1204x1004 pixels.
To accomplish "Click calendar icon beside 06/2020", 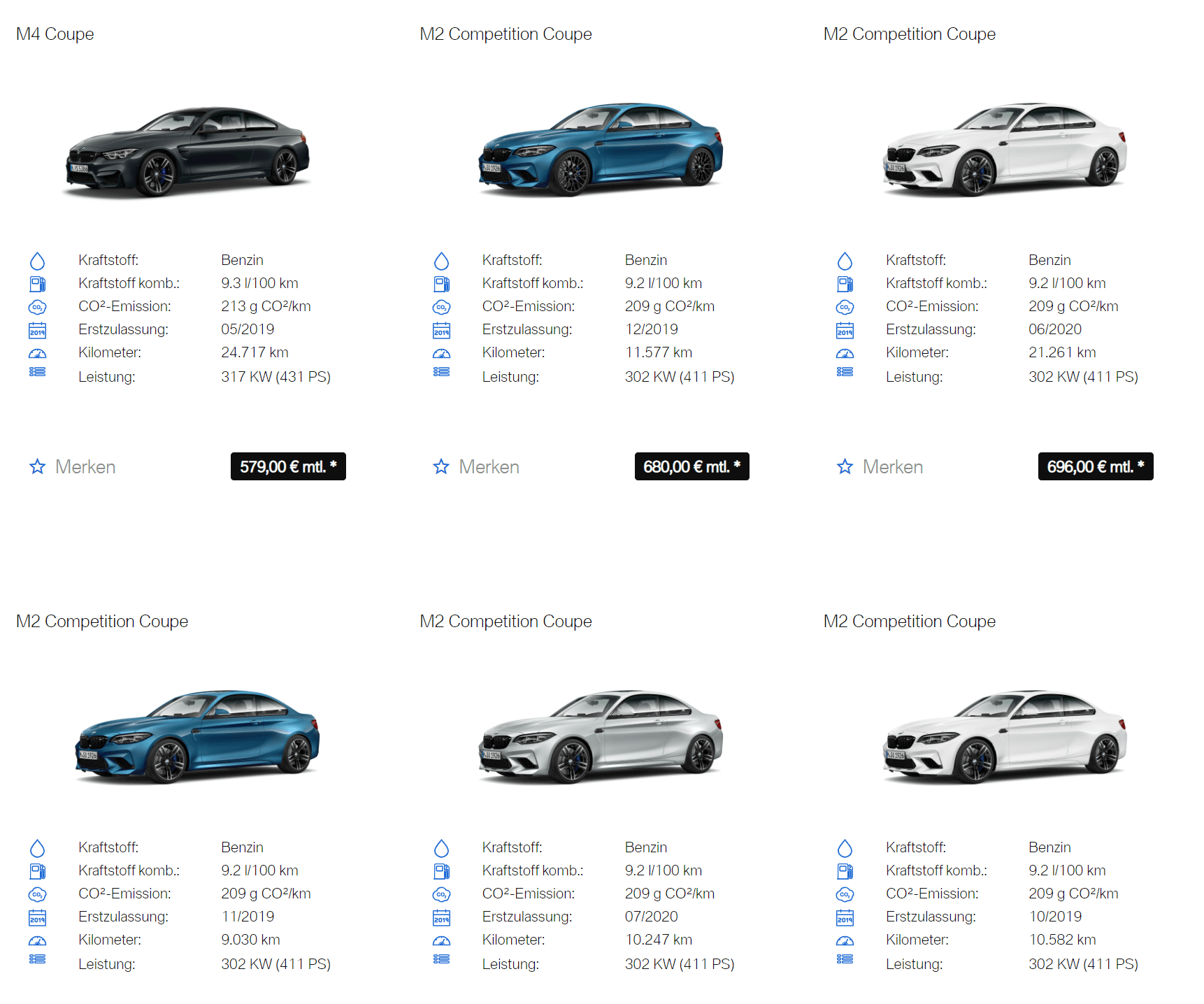I will pos(845,330).
